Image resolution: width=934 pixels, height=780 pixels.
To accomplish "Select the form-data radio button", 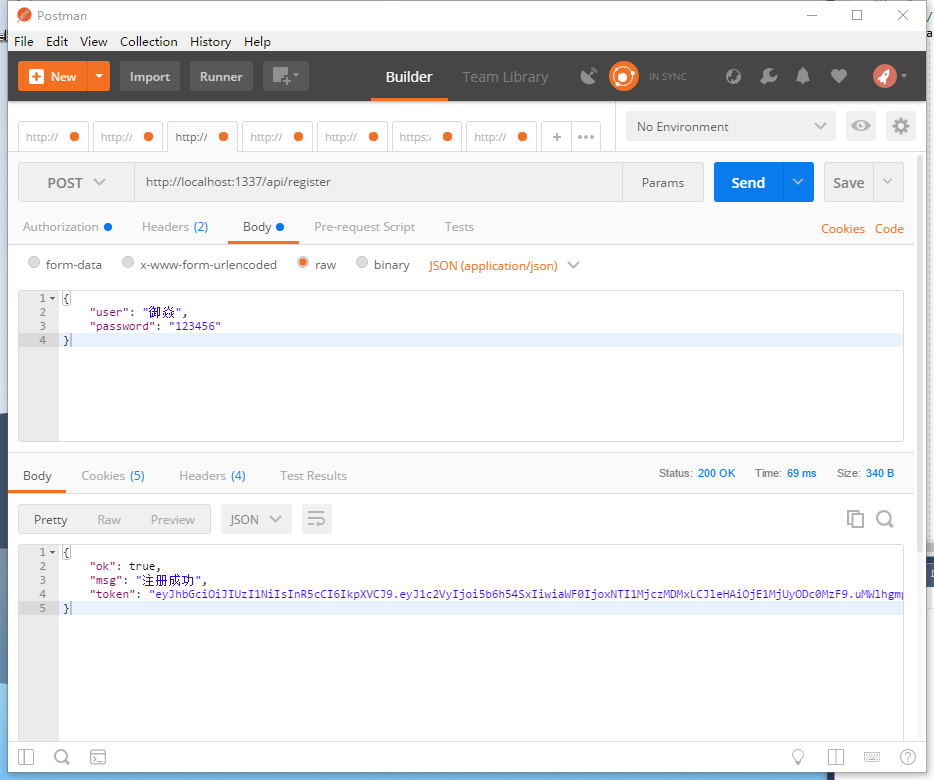I will 34,262.
